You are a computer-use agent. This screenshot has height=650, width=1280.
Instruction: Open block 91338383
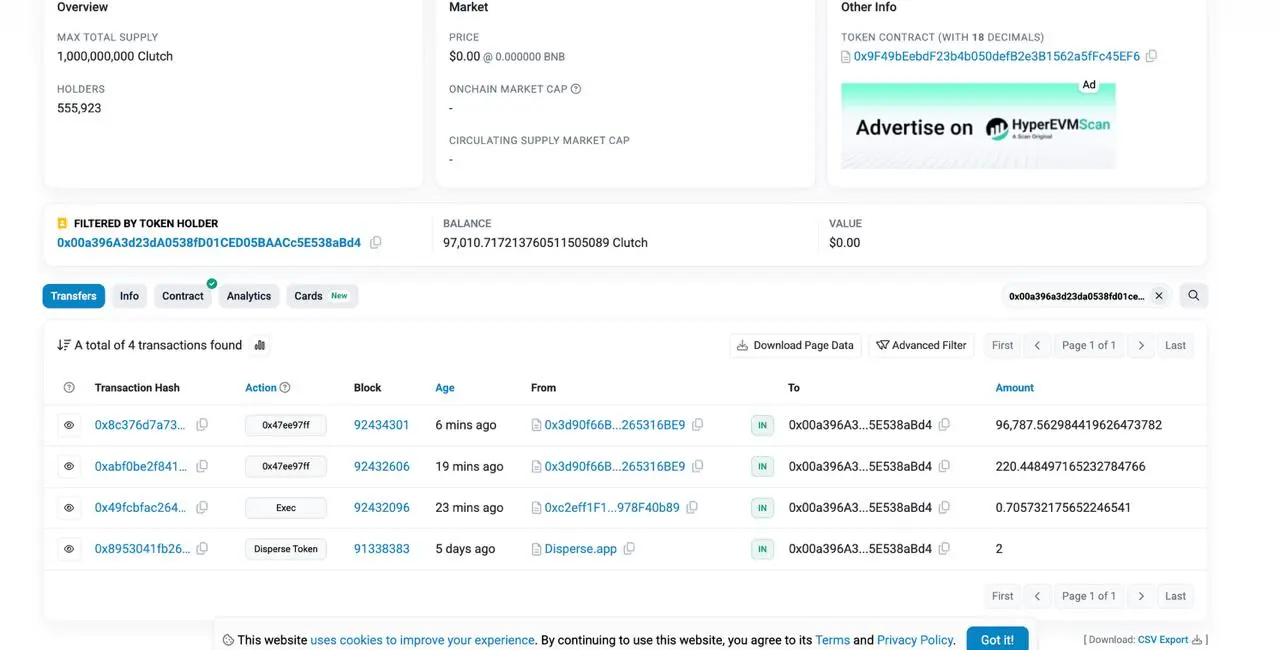[382, 549]
